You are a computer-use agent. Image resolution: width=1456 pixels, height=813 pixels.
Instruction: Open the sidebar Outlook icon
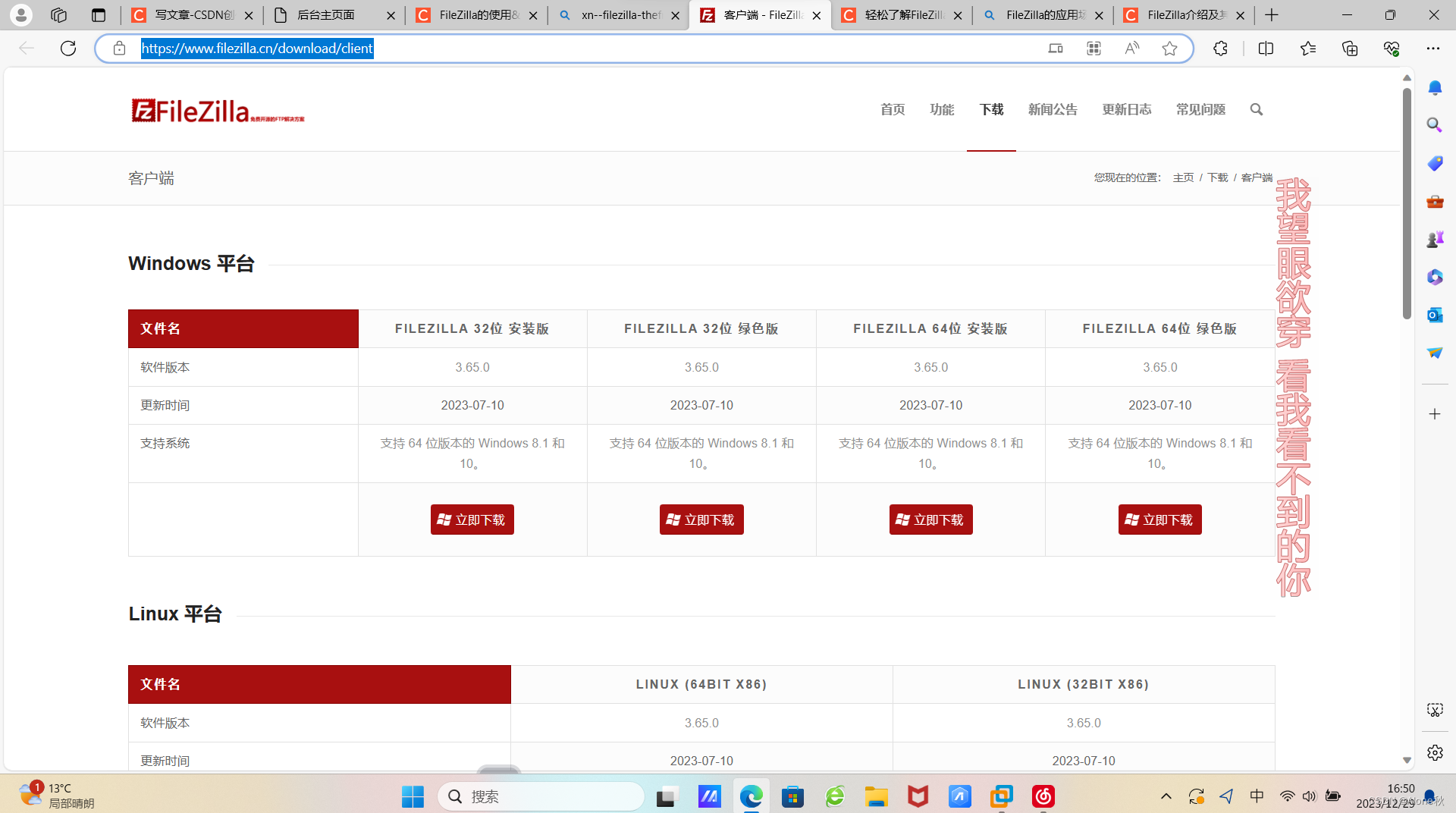tap(1435, 315)
